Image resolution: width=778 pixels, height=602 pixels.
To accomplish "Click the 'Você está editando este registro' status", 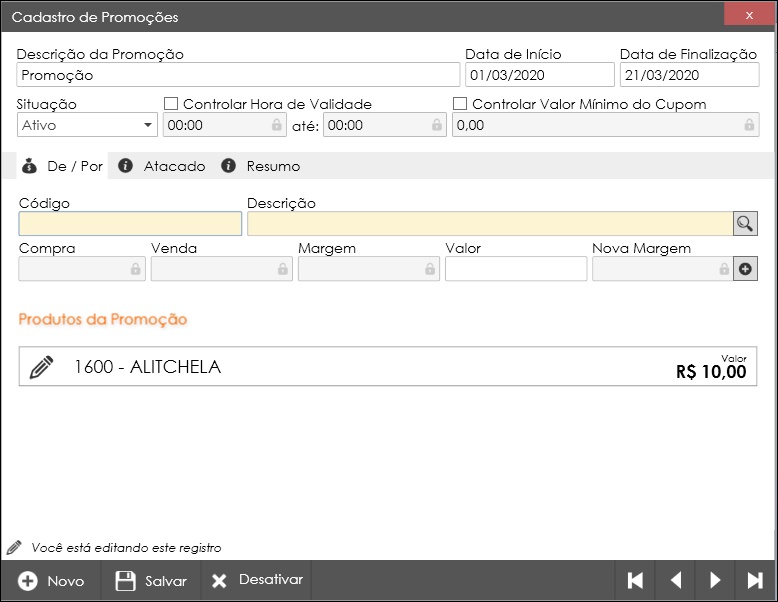I will 126,548.
